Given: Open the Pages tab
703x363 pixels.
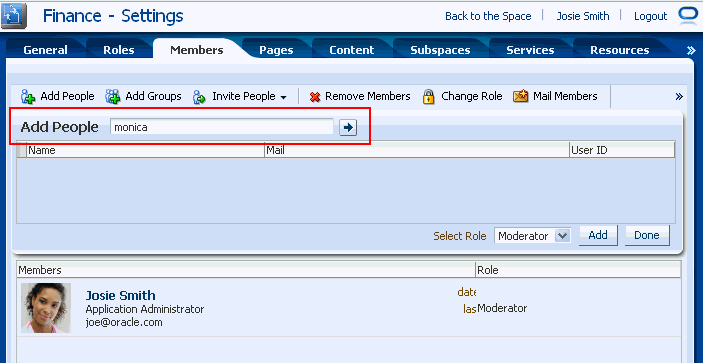Looking at the screenshot, I should [x=276, y=50].
